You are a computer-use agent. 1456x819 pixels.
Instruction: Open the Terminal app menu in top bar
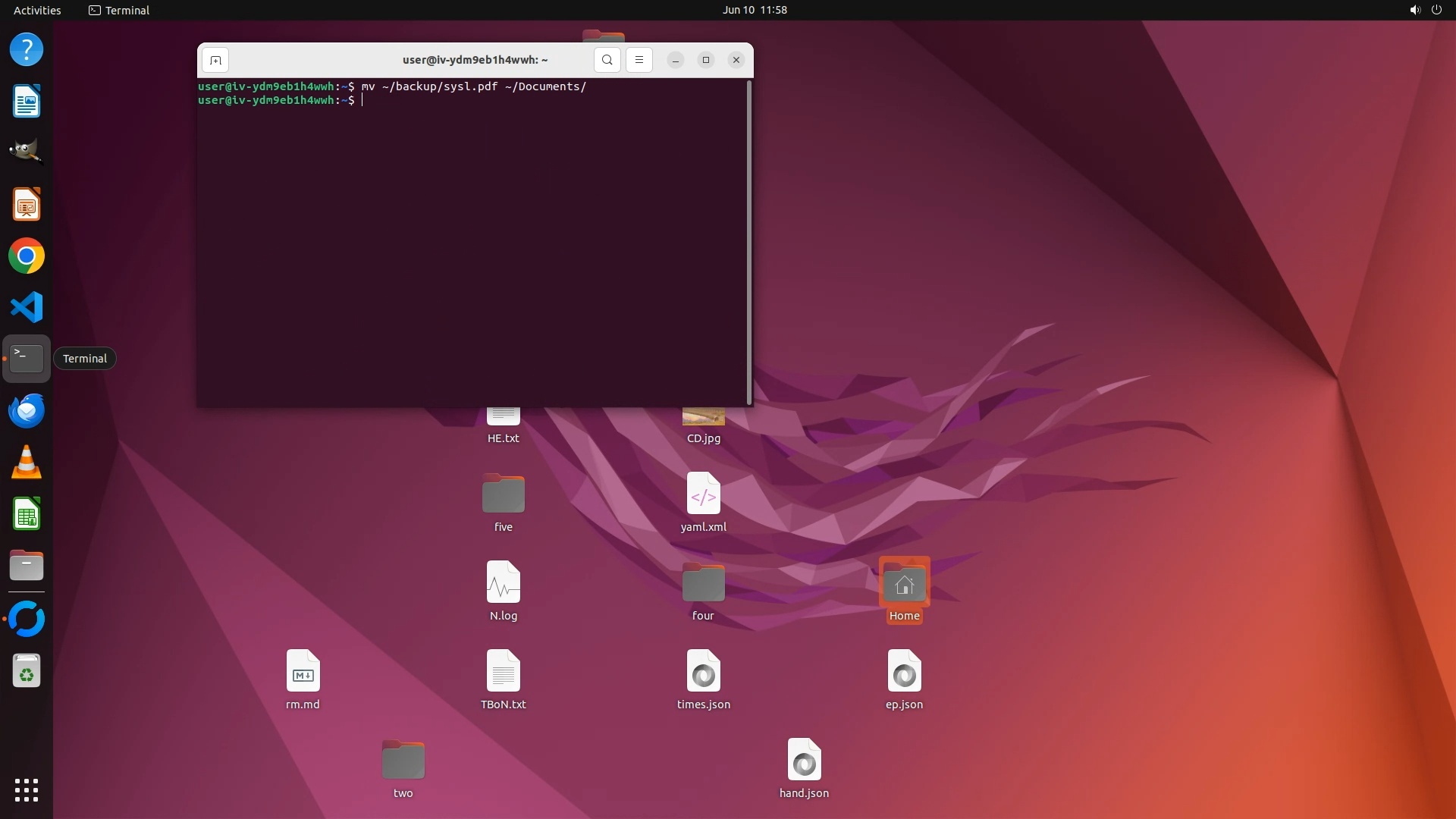click(x=119, y=10)
